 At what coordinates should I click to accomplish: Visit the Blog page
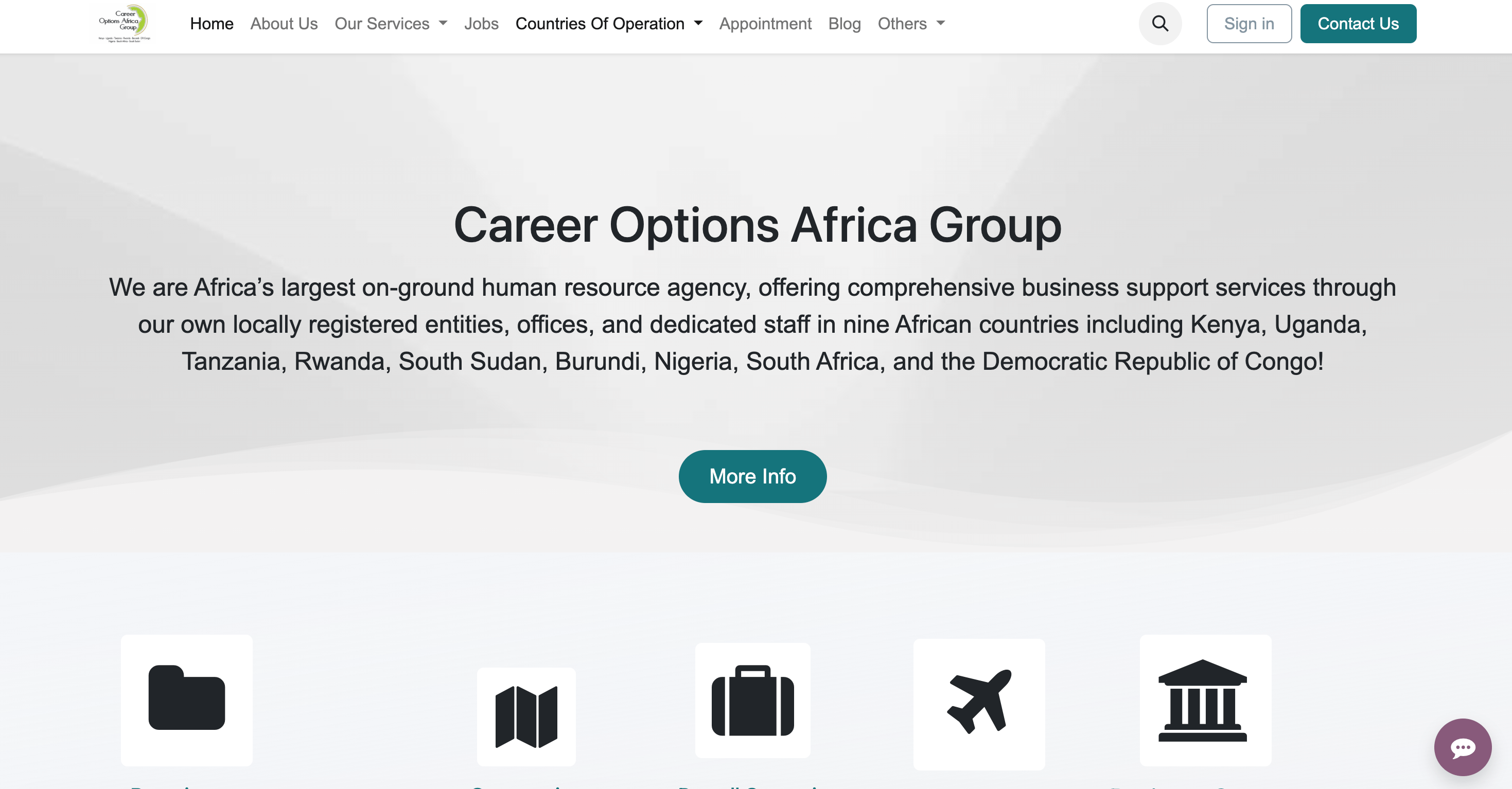[x=844, y=24]
